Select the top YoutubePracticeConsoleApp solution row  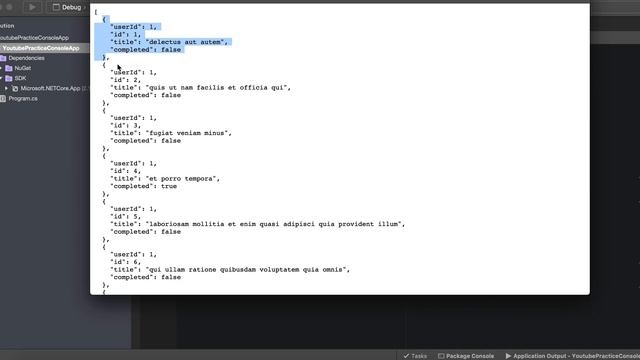[x=34, y=38]
